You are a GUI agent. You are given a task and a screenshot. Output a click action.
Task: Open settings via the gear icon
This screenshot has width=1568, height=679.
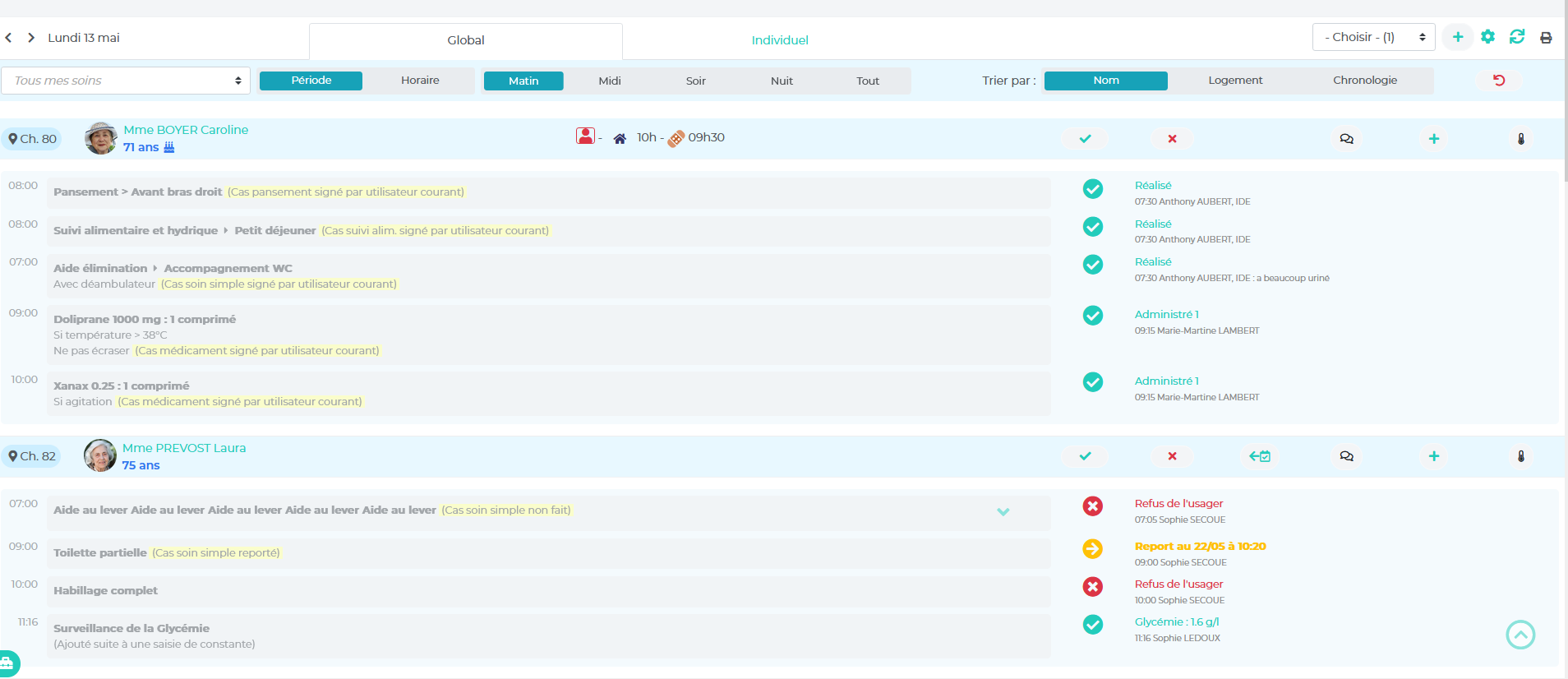1487,37
